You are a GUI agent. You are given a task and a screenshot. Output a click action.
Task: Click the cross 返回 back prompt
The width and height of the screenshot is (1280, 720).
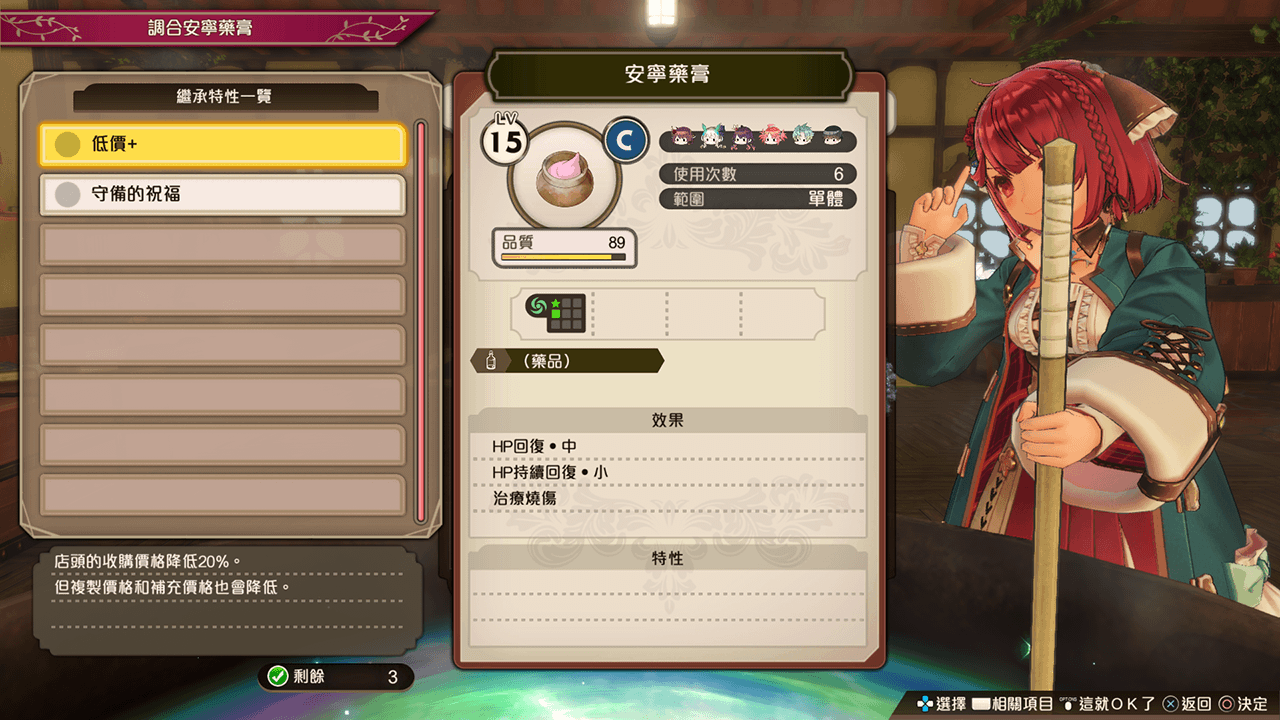1187,704
